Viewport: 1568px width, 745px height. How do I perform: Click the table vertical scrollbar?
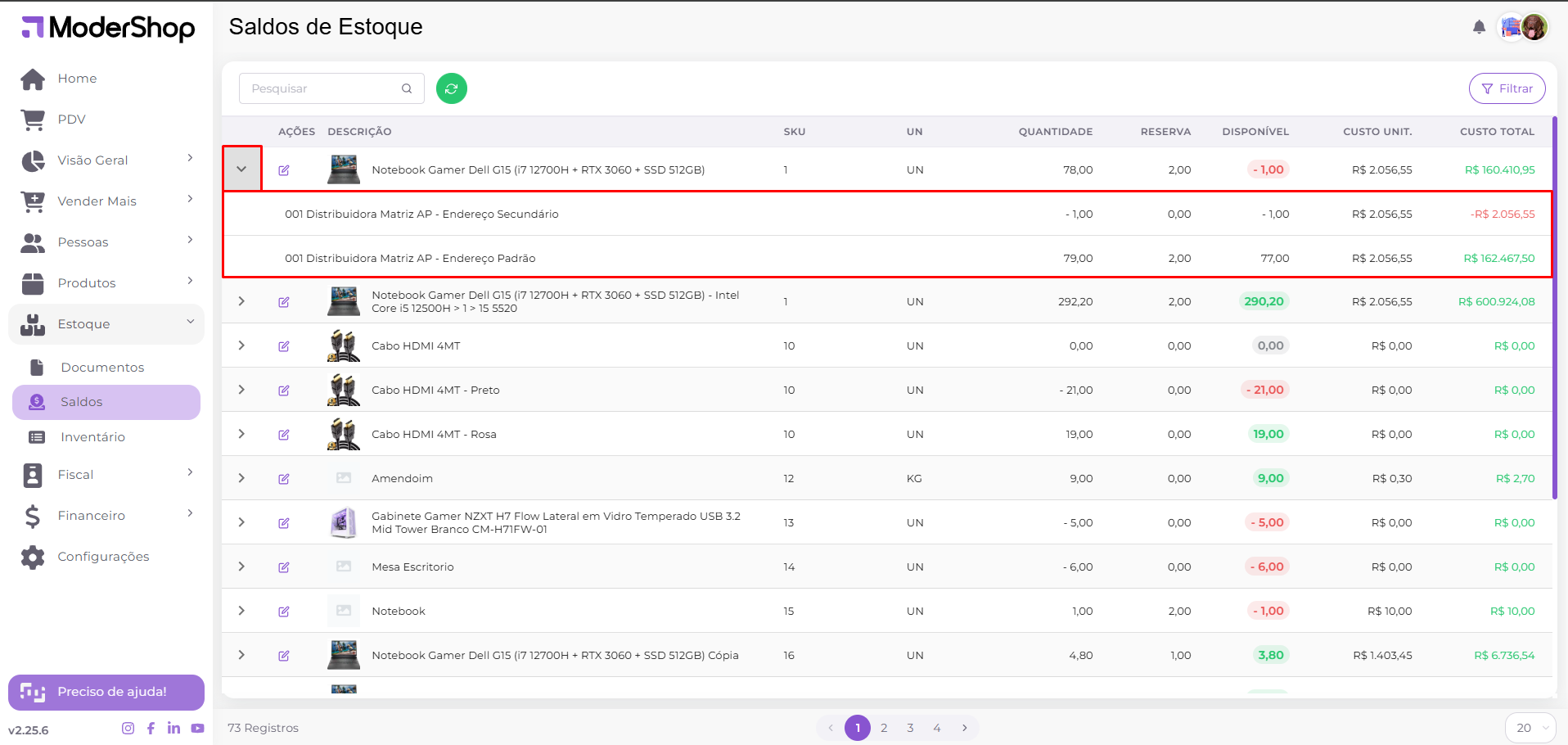1555,308
